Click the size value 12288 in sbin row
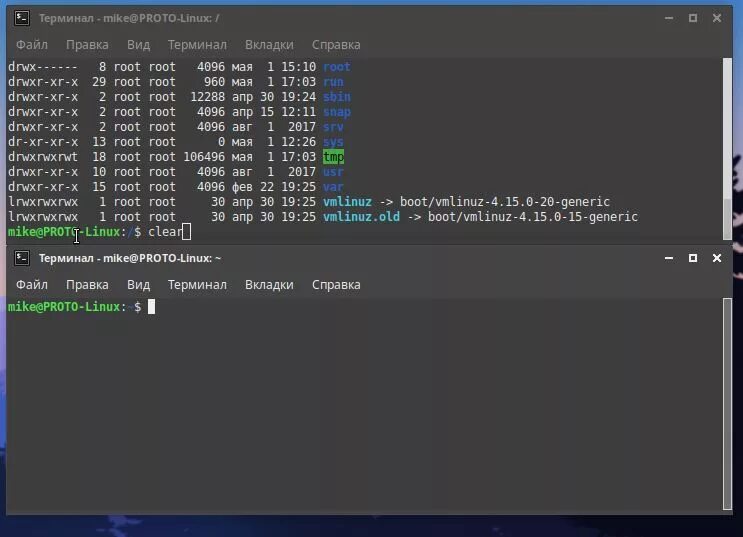 208,97
